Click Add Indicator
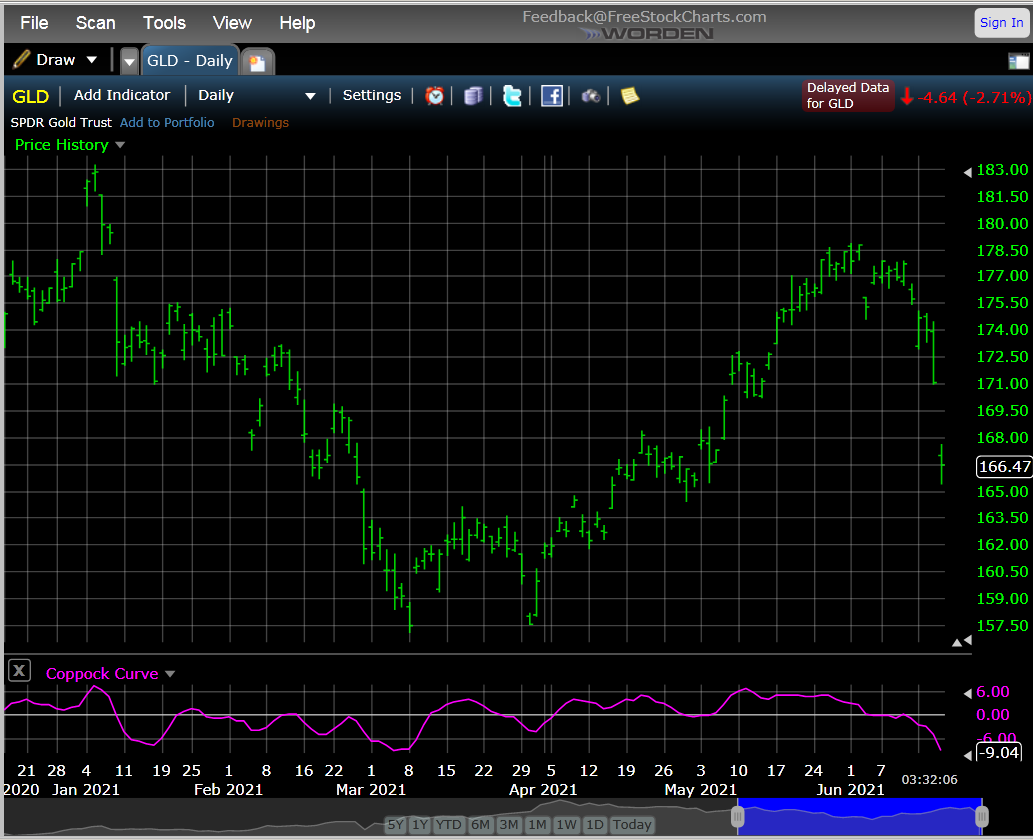Viewport: 1033px width, 840px height. [122, 96]
